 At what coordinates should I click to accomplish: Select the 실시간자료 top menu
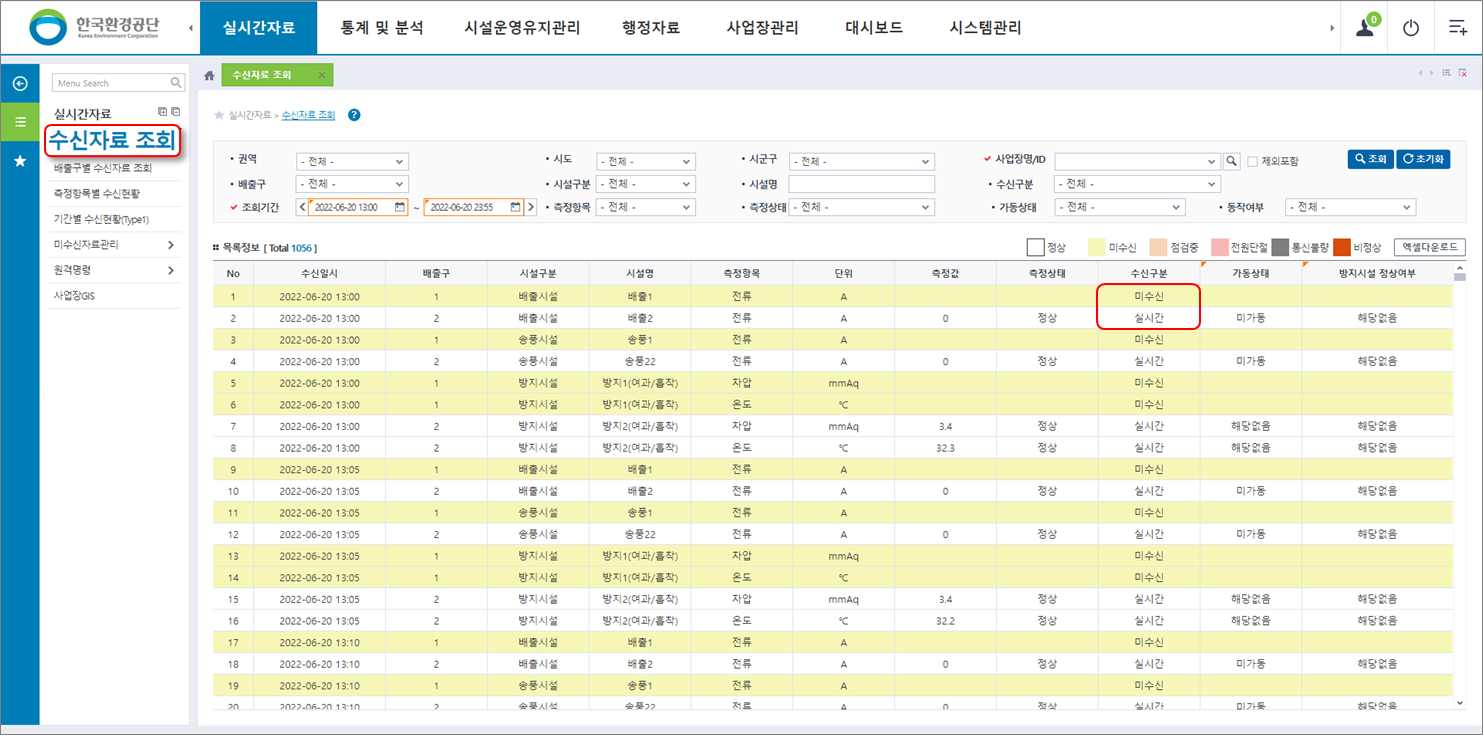pos(259,28)
